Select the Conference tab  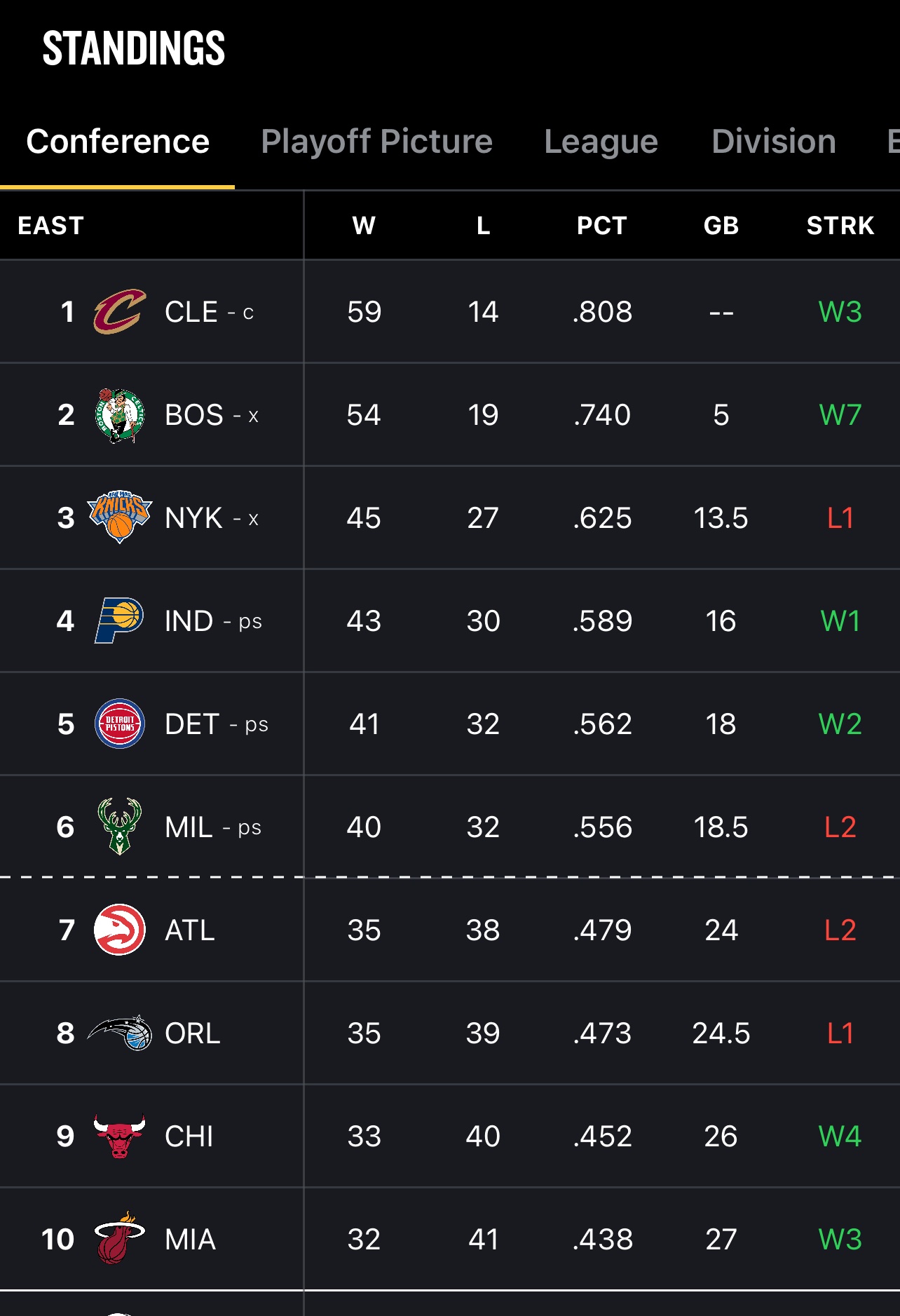coord(118,142)
